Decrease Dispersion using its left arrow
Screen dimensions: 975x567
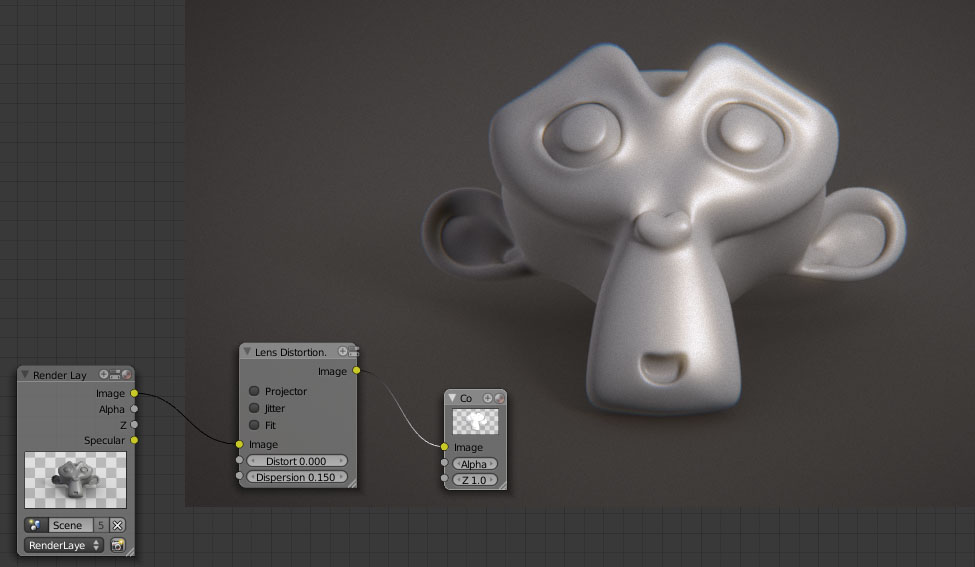[252, 477]
